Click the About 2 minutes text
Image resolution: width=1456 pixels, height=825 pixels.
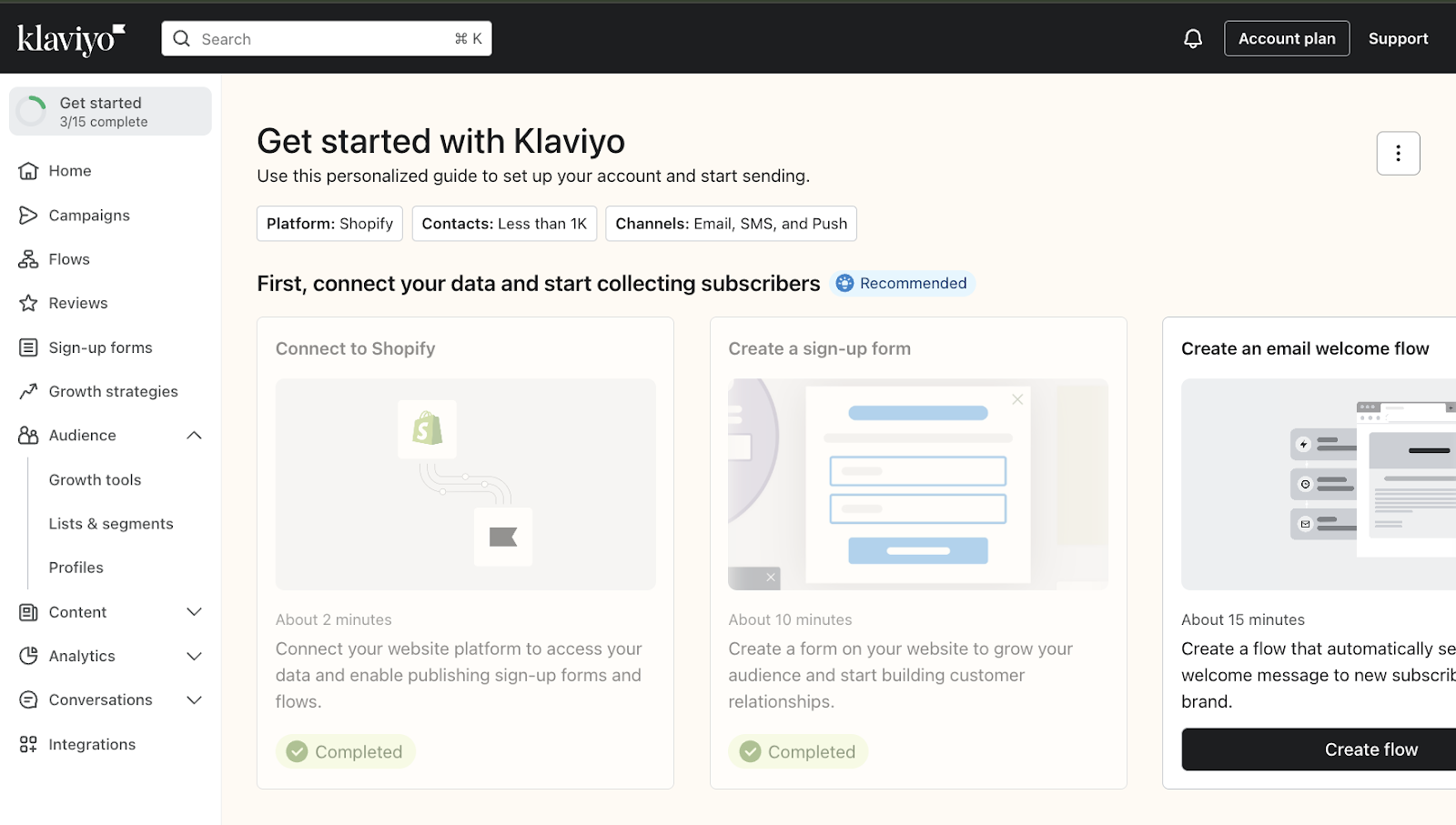[x=334, y=619]
